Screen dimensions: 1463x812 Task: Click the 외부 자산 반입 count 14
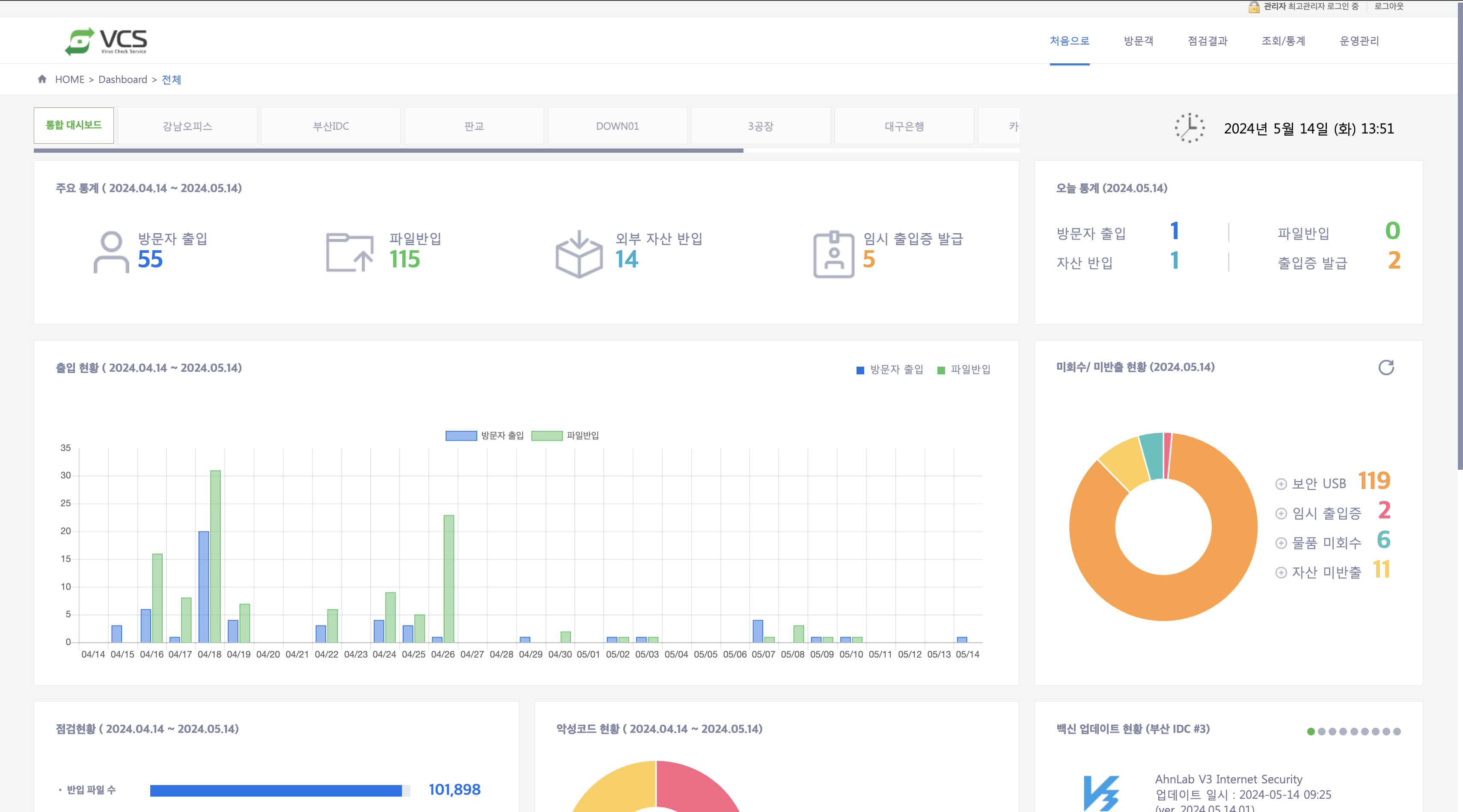[627, 260]
